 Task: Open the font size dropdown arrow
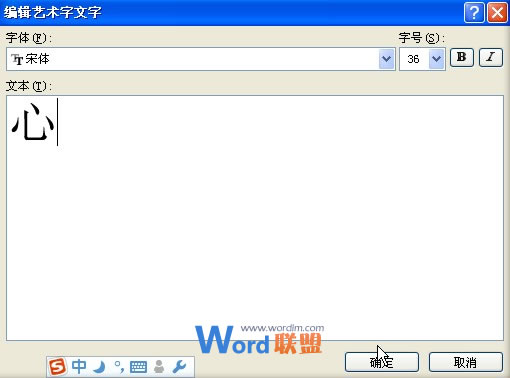click(x=436, y=59)
